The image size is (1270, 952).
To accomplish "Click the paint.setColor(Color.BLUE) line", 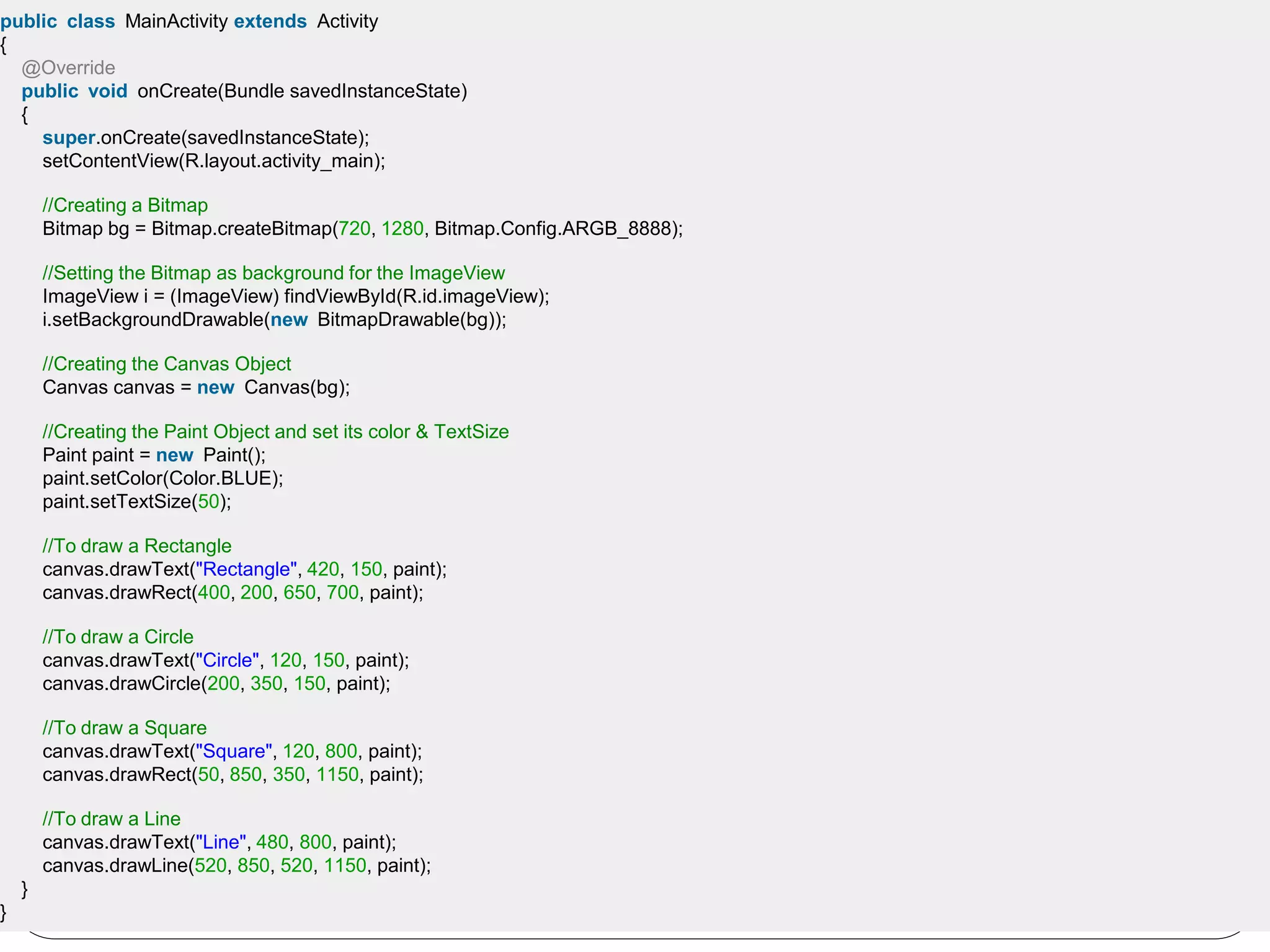I will tap(162, 478).
